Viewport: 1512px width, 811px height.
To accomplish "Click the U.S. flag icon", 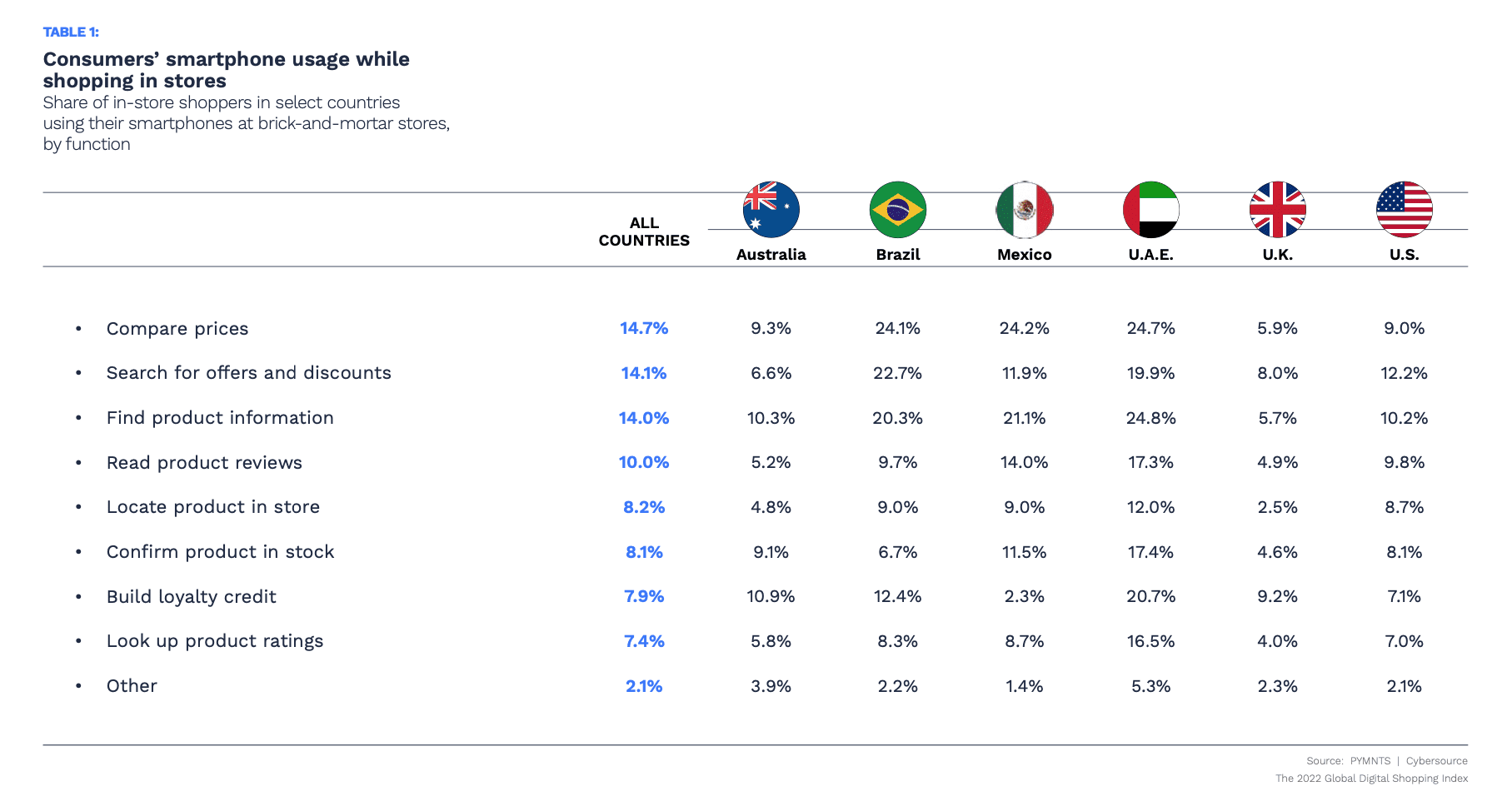I will coord(1404,210).
